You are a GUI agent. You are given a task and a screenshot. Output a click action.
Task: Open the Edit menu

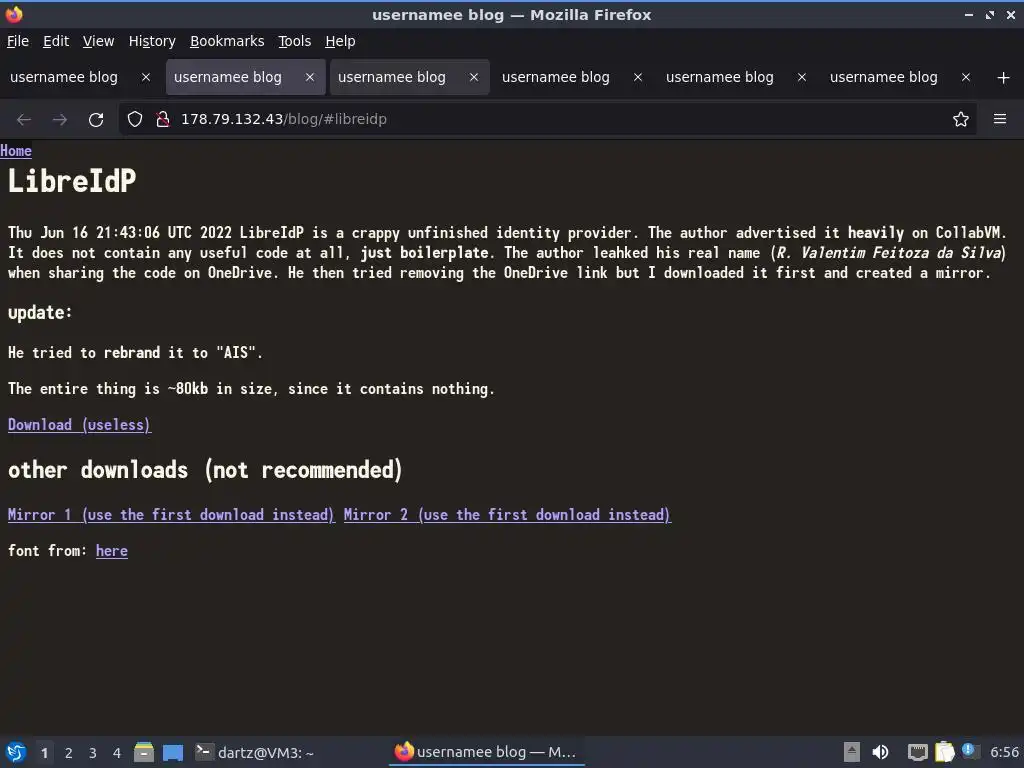tap(56, 41)
